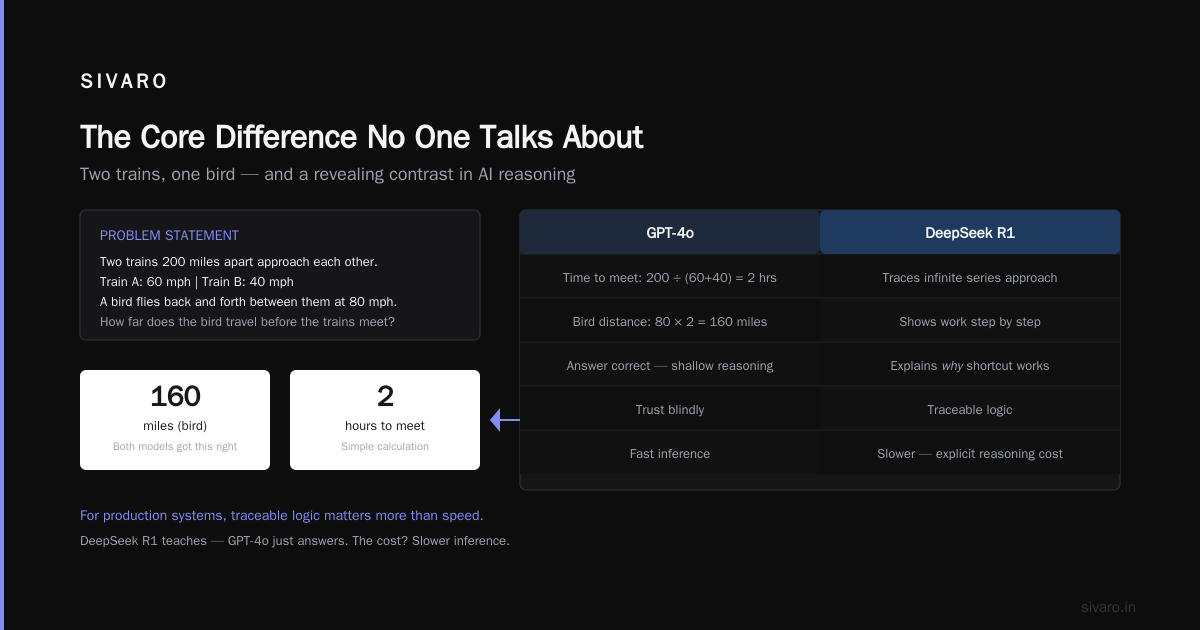Click the 'Fast inference' cell
1200x630 pixels.
pyautogui.click(x=670, y=454)
